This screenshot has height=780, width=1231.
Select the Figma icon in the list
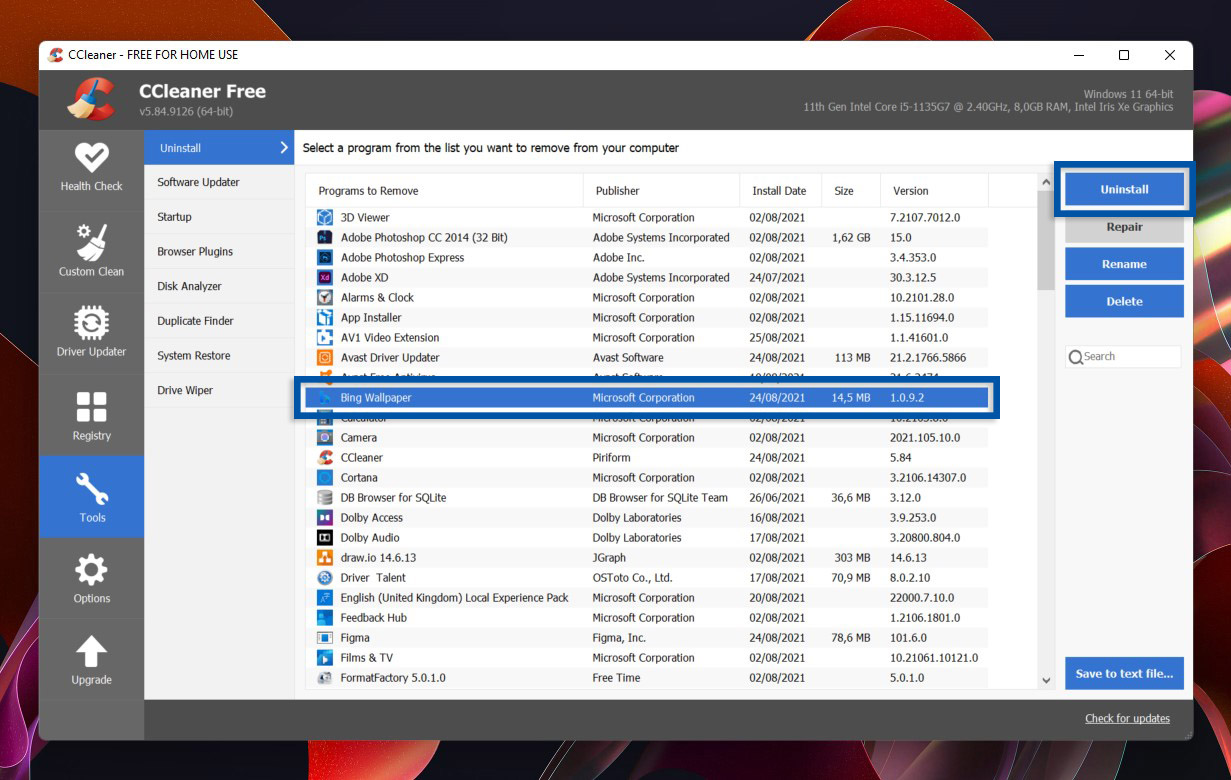(323, 637)
